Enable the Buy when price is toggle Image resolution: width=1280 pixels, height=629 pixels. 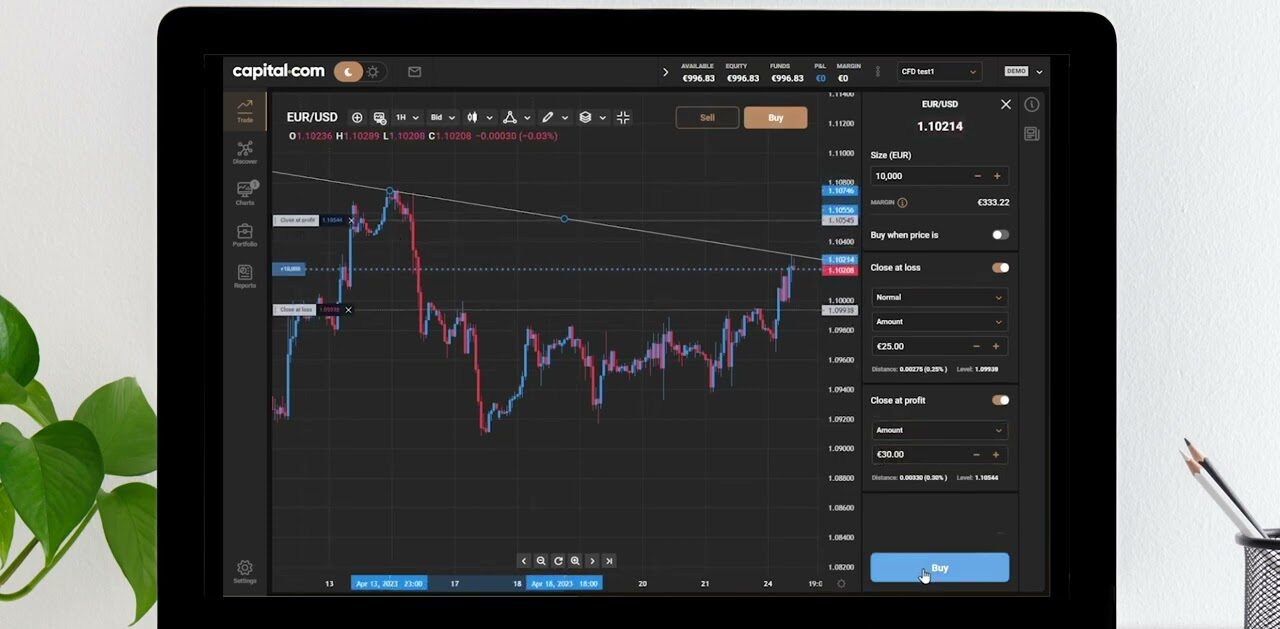(1000, 235)
